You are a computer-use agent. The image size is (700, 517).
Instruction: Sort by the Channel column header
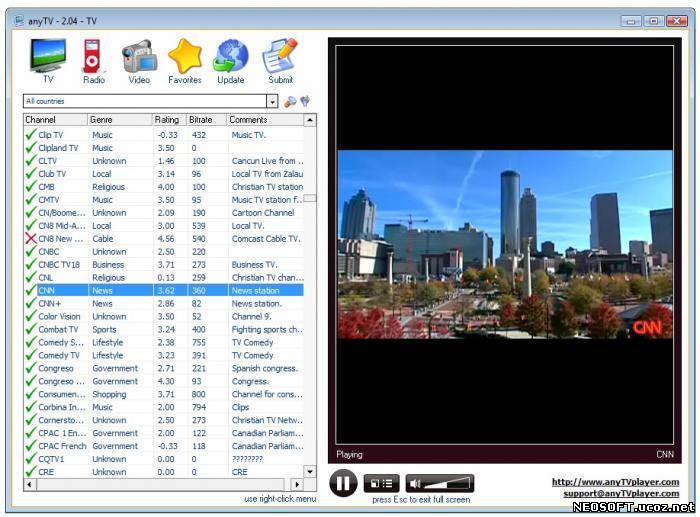pyautogui.click(x=55, y=120)
